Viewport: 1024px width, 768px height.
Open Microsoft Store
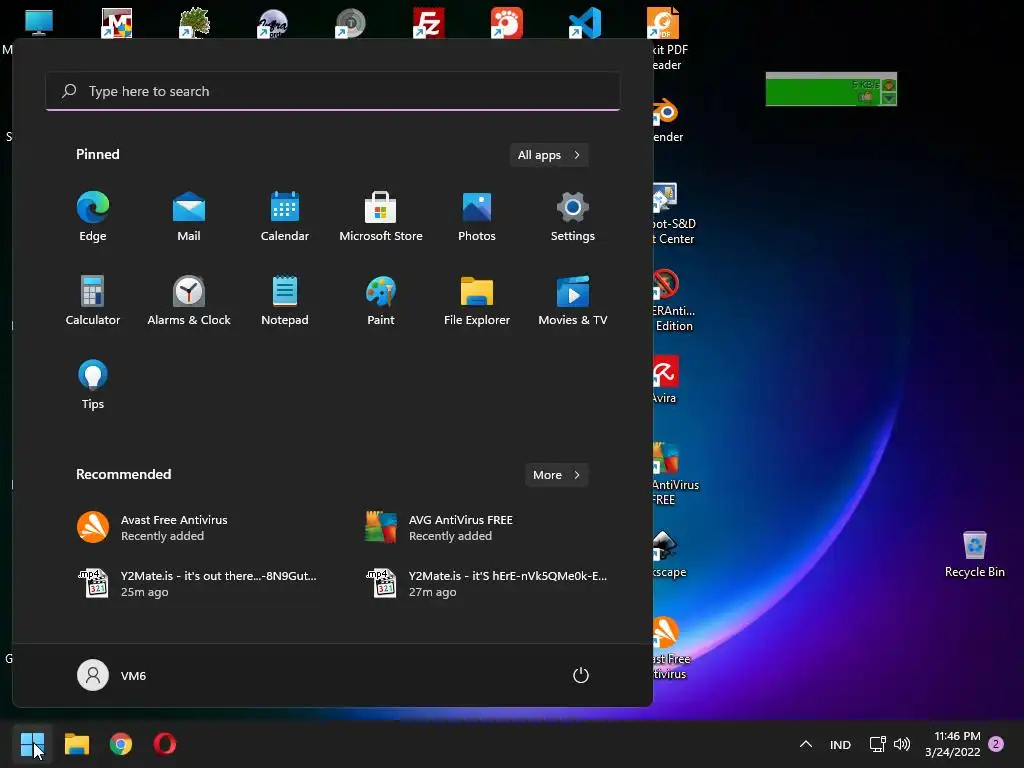pyautogui.click(x=381, y=217)
